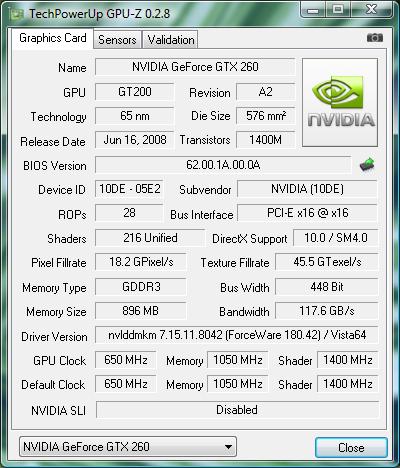400x468 pixels.
Task: Click the ROPs value 28
Action: coord(129,213)
